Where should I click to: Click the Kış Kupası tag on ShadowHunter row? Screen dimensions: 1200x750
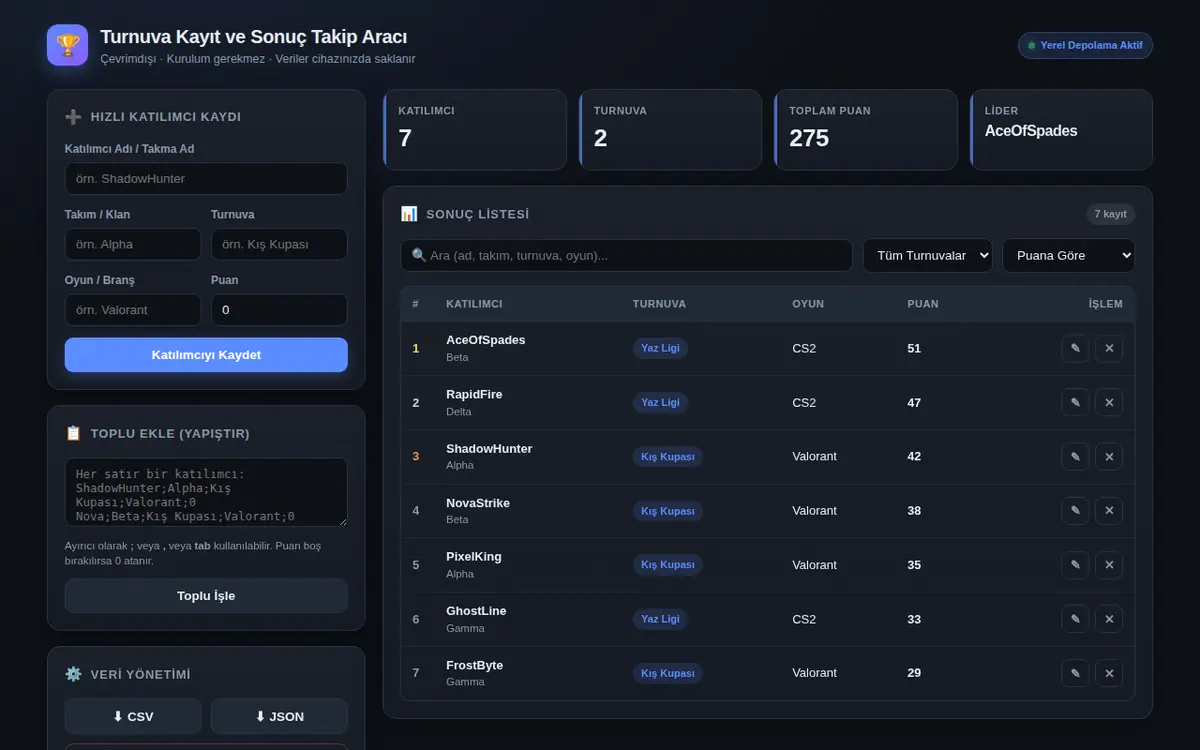tap(668, 456)
